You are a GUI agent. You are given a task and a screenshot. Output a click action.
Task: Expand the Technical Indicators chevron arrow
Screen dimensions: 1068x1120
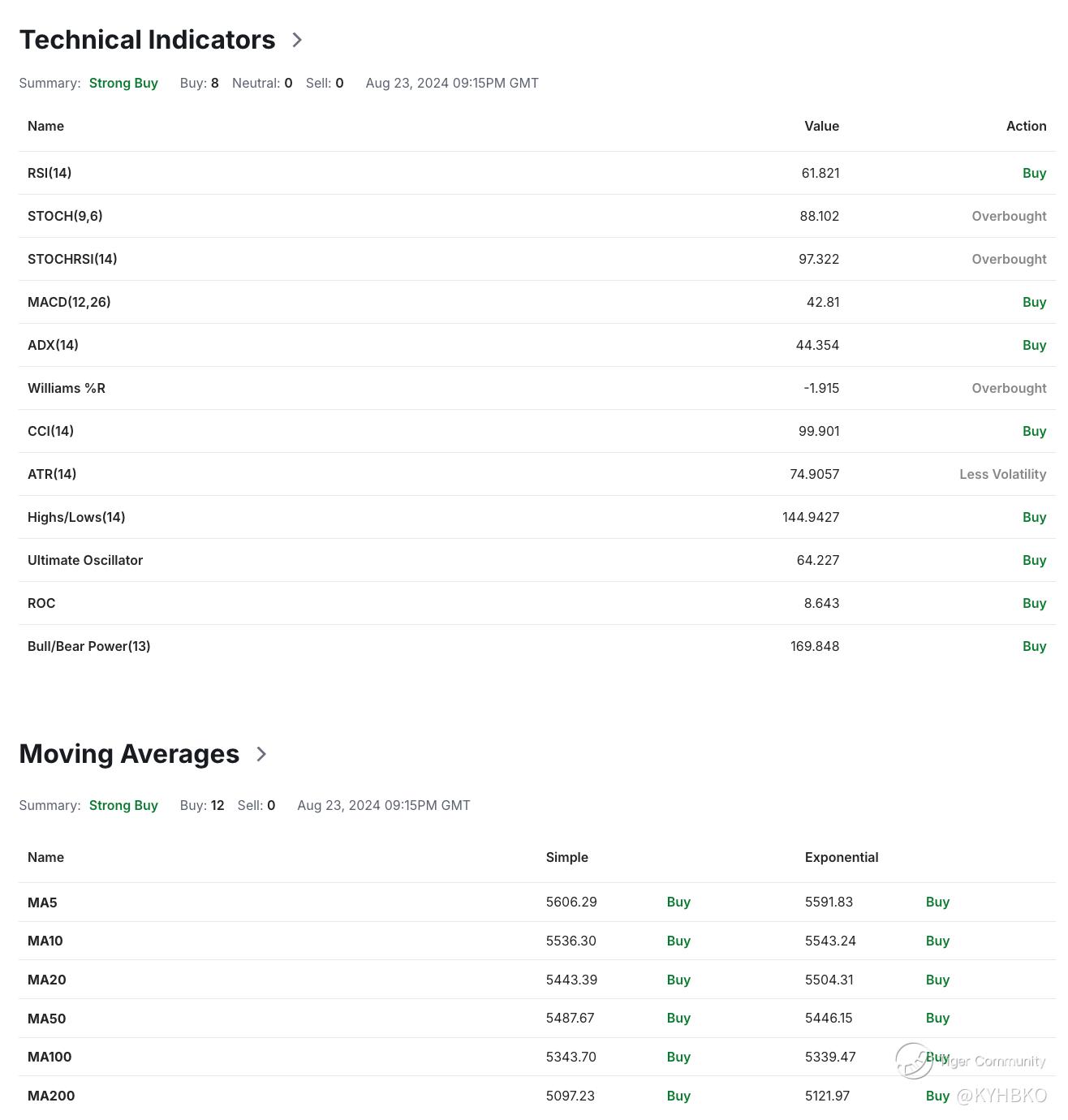(297, 40)
